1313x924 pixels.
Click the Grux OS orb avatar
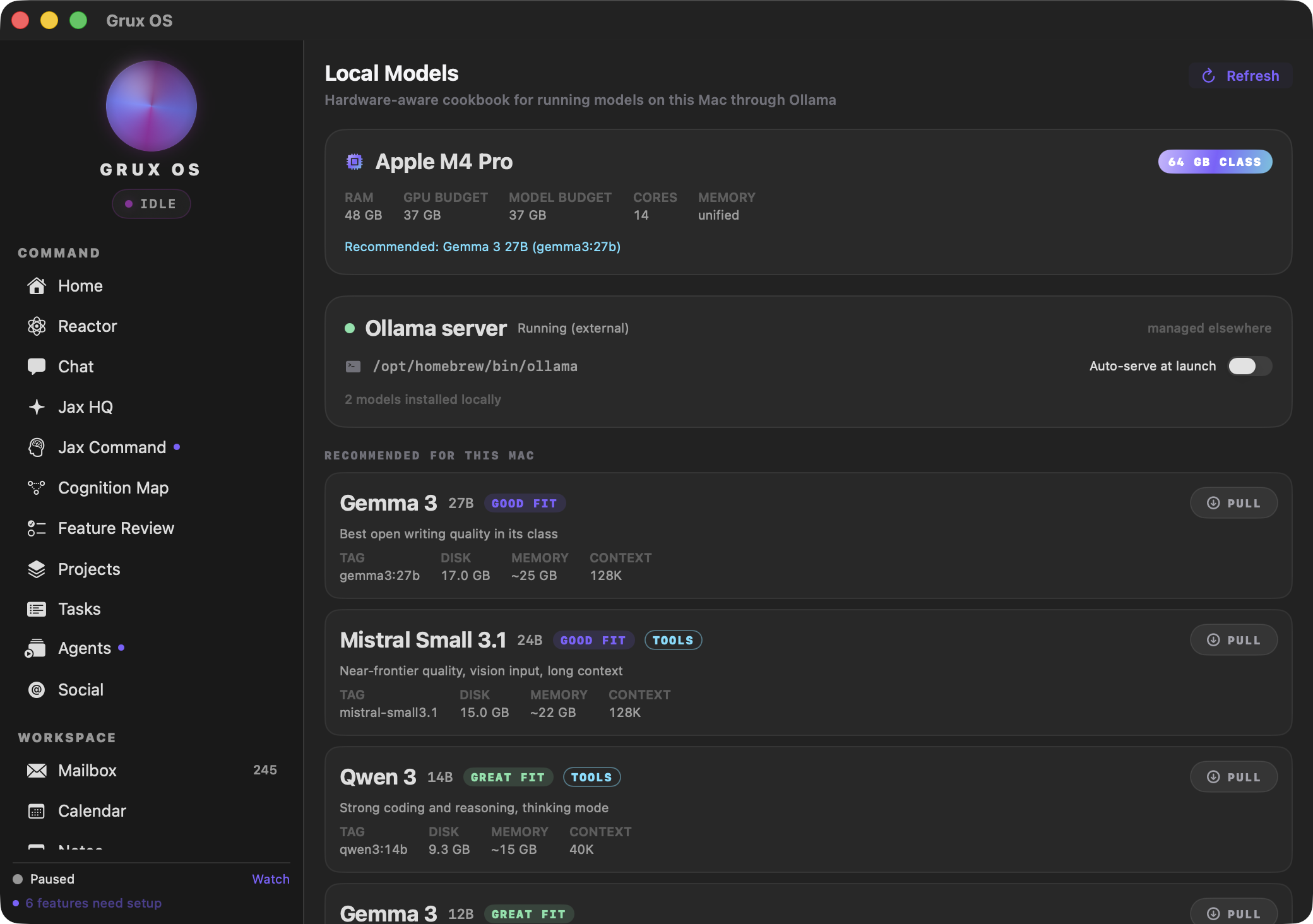coord(151,106)
